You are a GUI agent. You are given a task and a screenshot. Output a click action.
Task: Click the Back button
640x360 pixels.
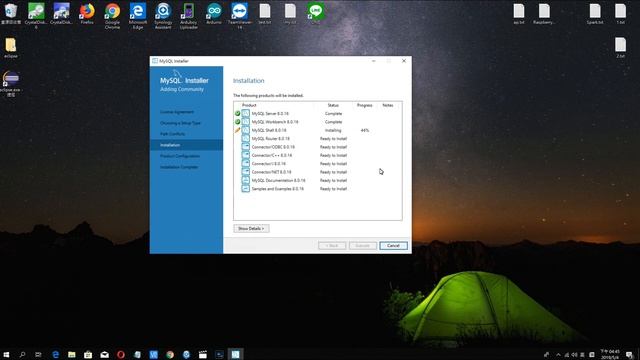click(332, 246)
